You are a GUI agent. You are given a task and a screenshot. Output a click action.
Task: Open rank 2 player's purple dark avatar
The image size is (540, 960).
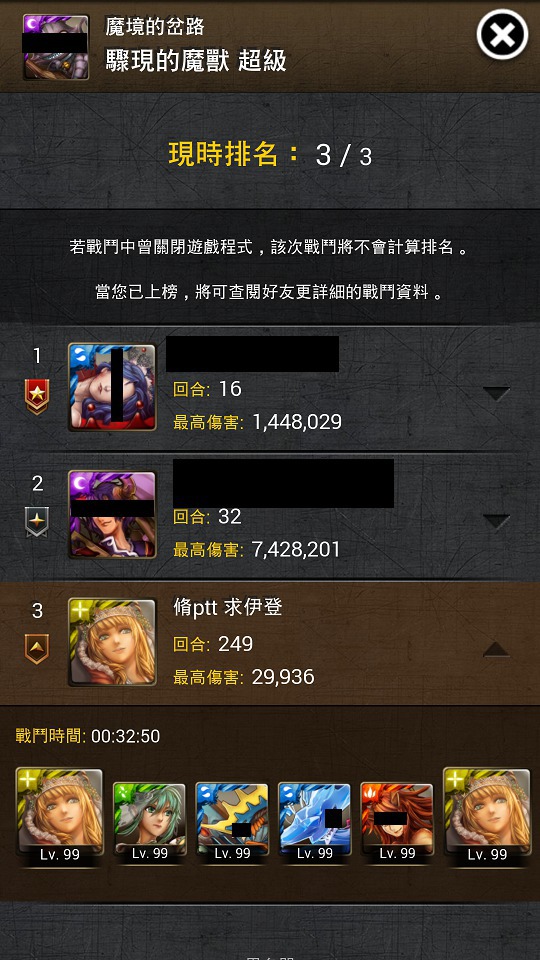pos(112,514)
